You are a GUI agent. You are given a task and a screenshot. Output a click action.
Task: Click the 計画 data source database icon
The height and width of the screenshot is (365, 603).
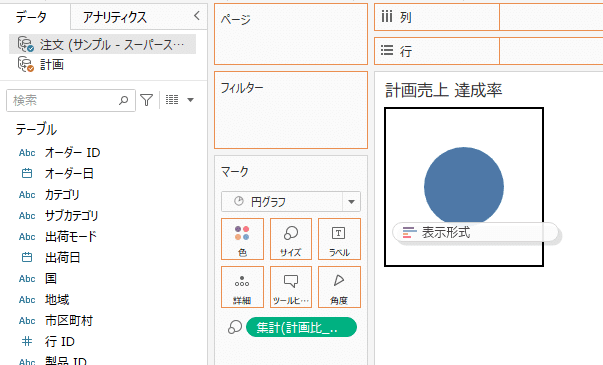(26, 64)
